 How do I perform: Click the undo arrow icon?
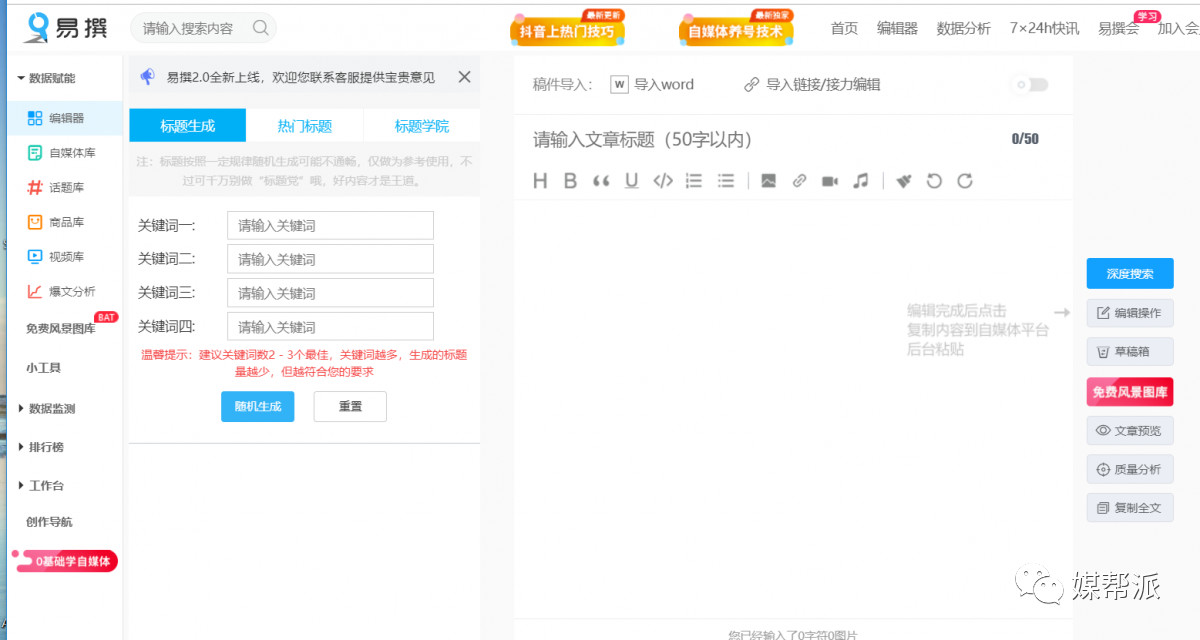[934, 181]
